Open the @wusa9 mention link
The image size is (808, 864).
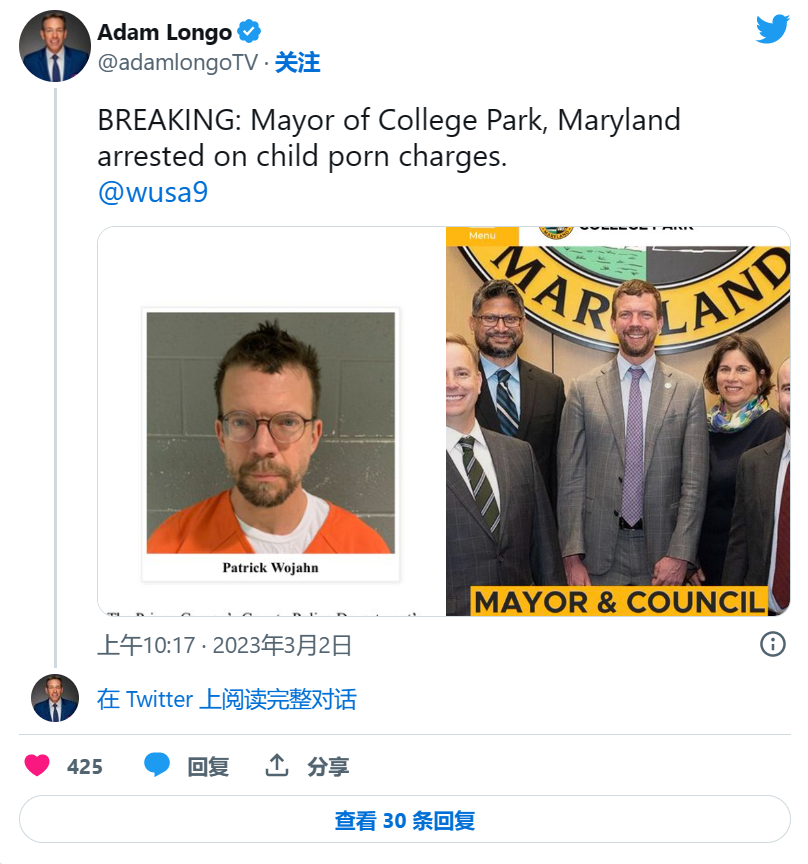pyautogui.click(x=152, y=193)
